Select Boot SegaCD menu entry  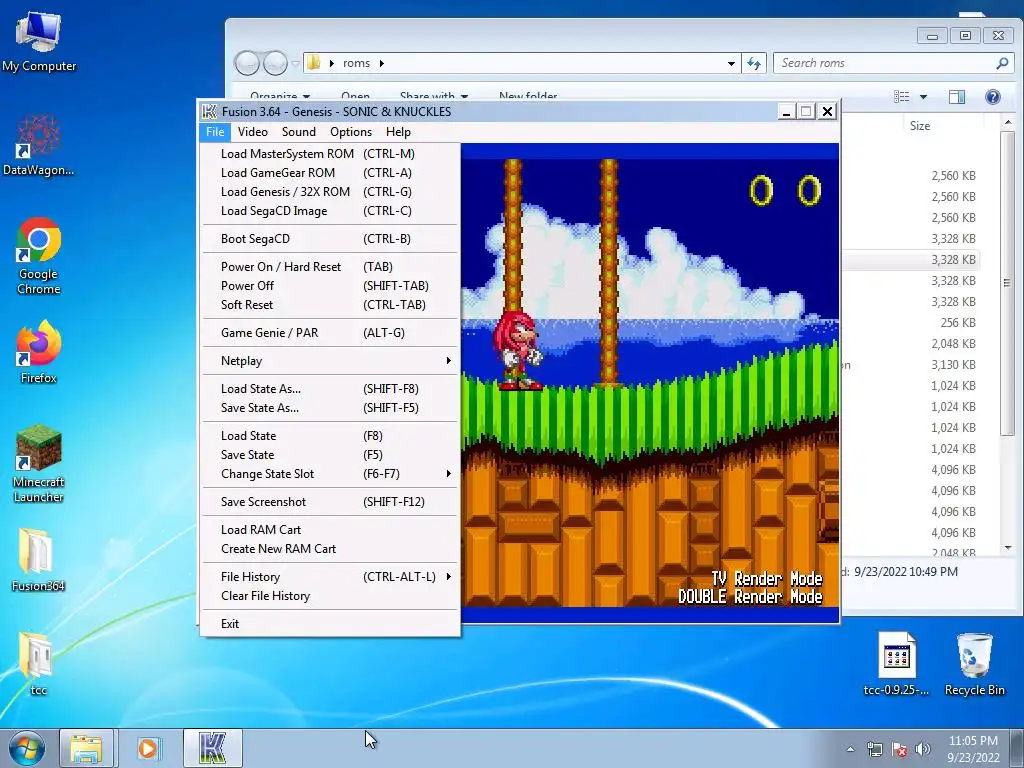pos(330,239)
